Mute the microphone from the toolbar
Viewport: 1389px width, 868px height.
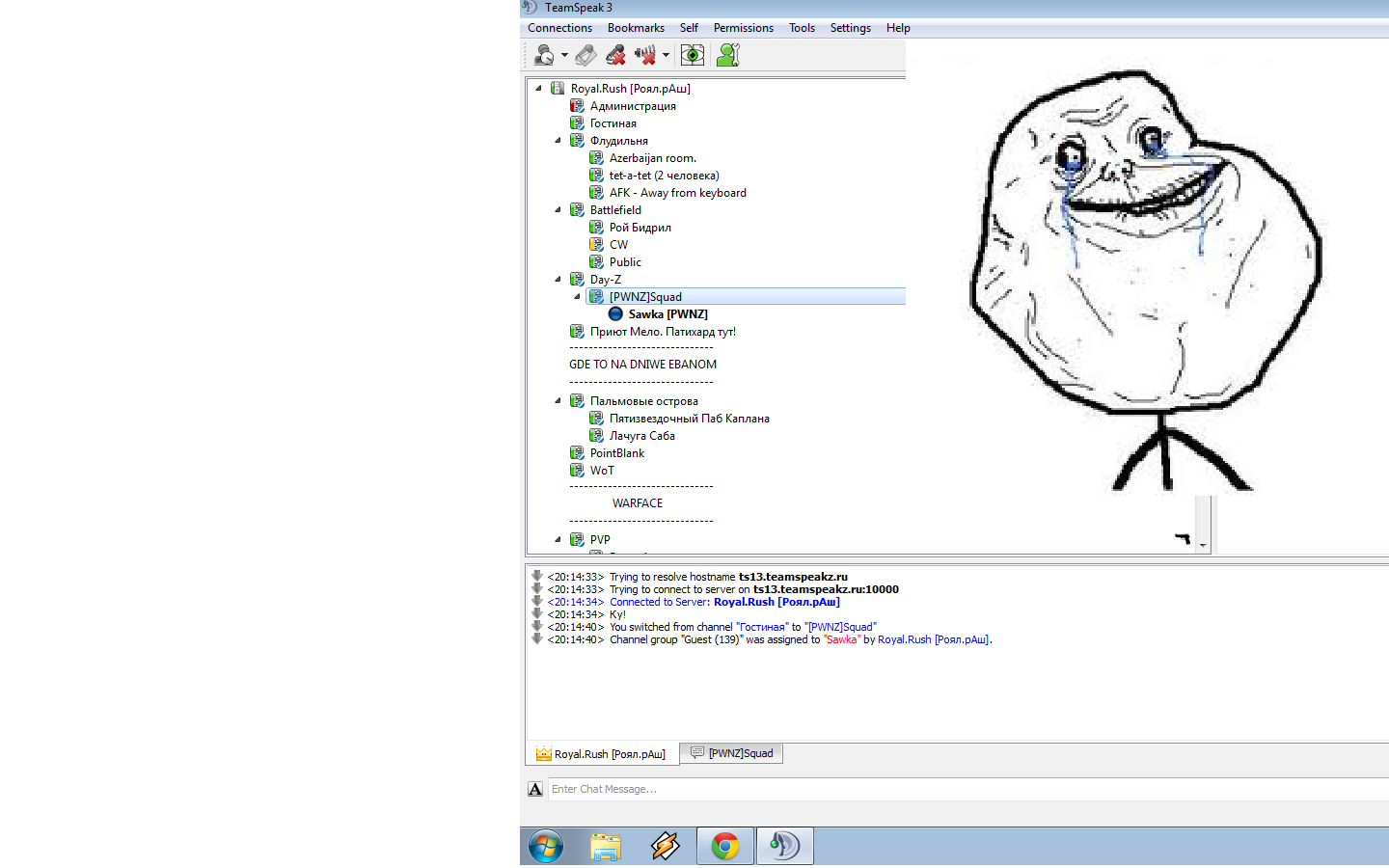615,55
